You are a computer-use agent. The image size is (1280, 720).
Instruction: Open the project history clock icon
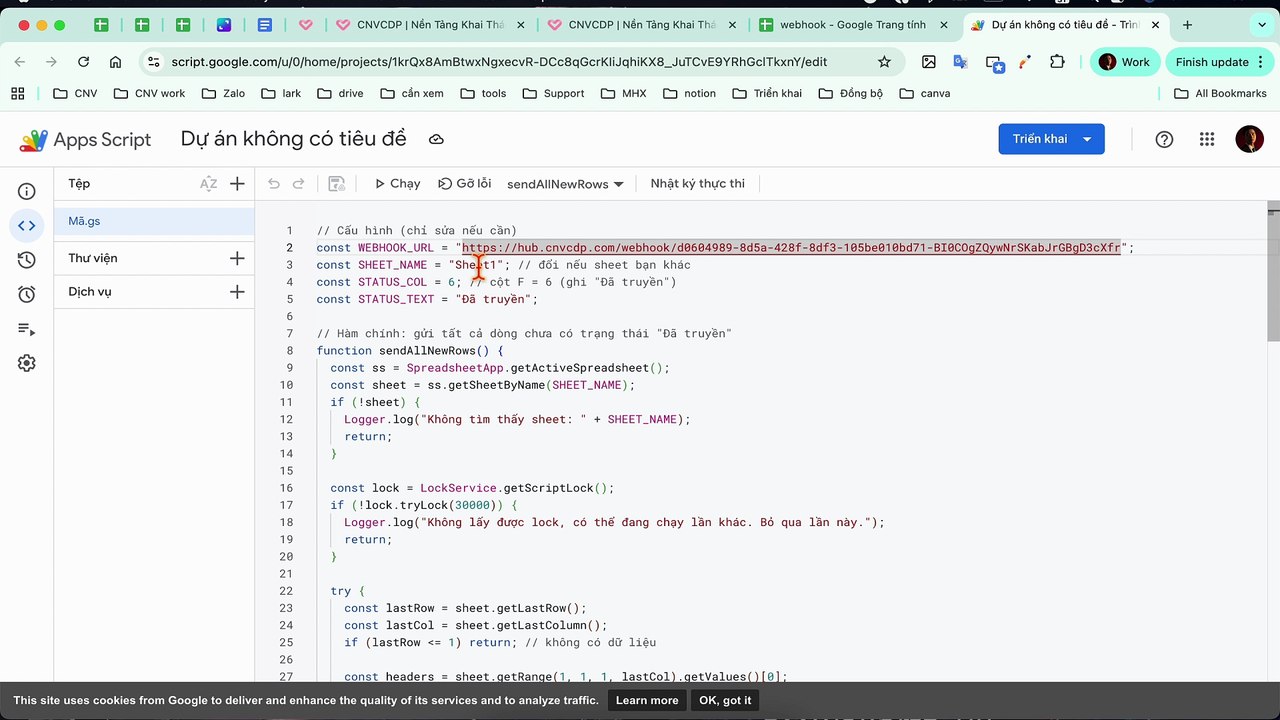tap(27, 260)
